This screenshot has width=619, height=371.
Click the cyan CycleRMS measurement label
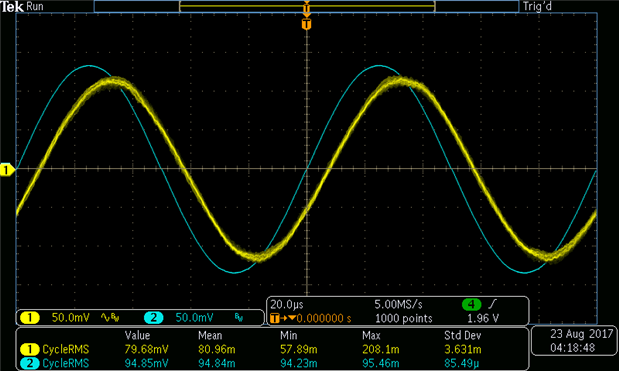coord(66,363)
